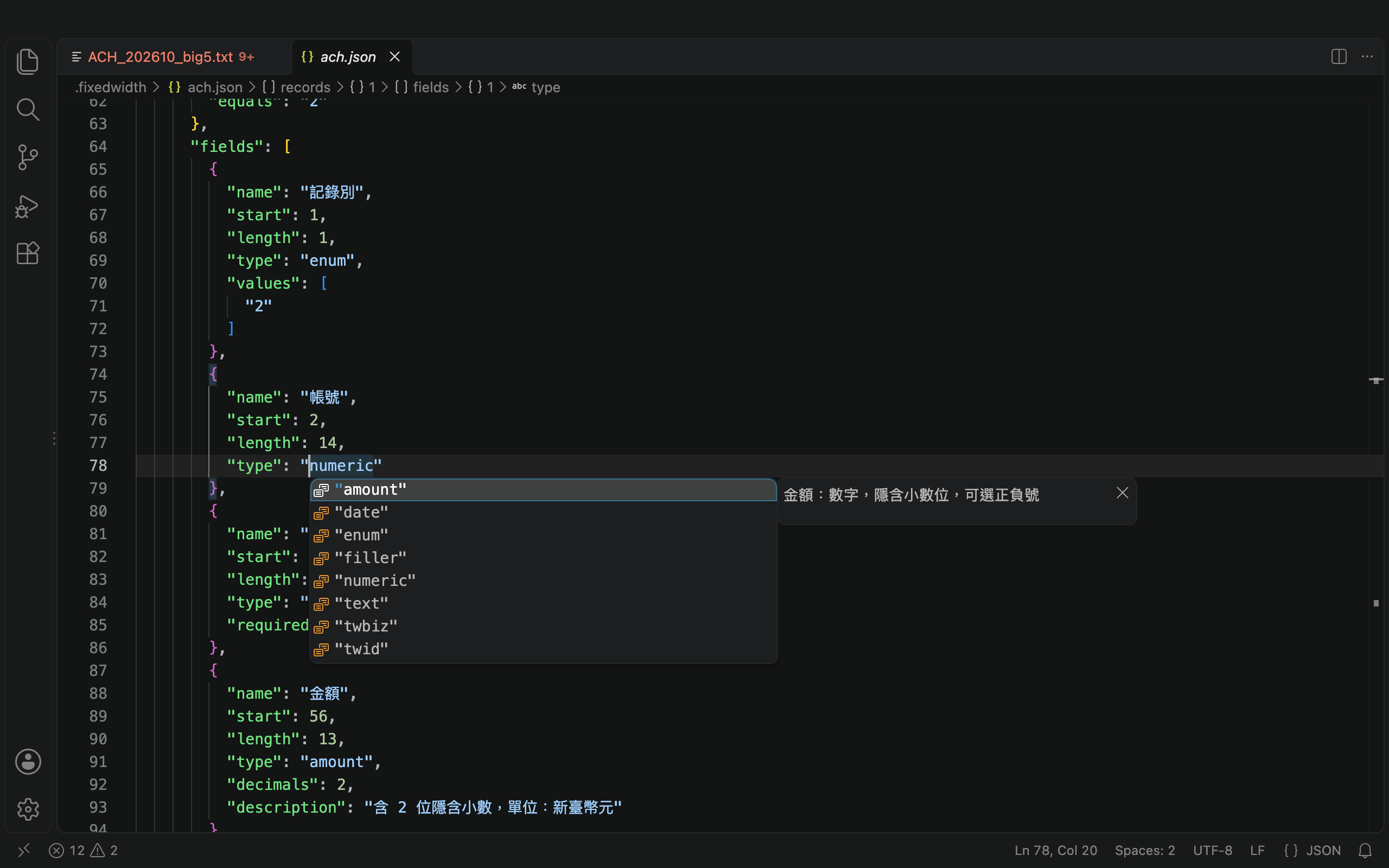Split the editor to the right
Viewport: 1389px width, 868px height.
pyautogui.click(x=1339, y=56)
